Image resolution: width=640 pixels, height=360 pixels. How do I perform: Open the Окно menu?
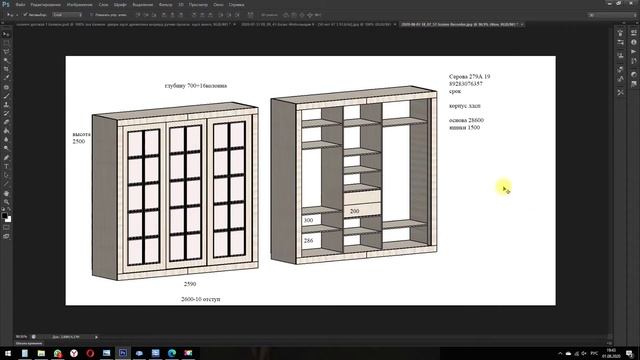218,4
